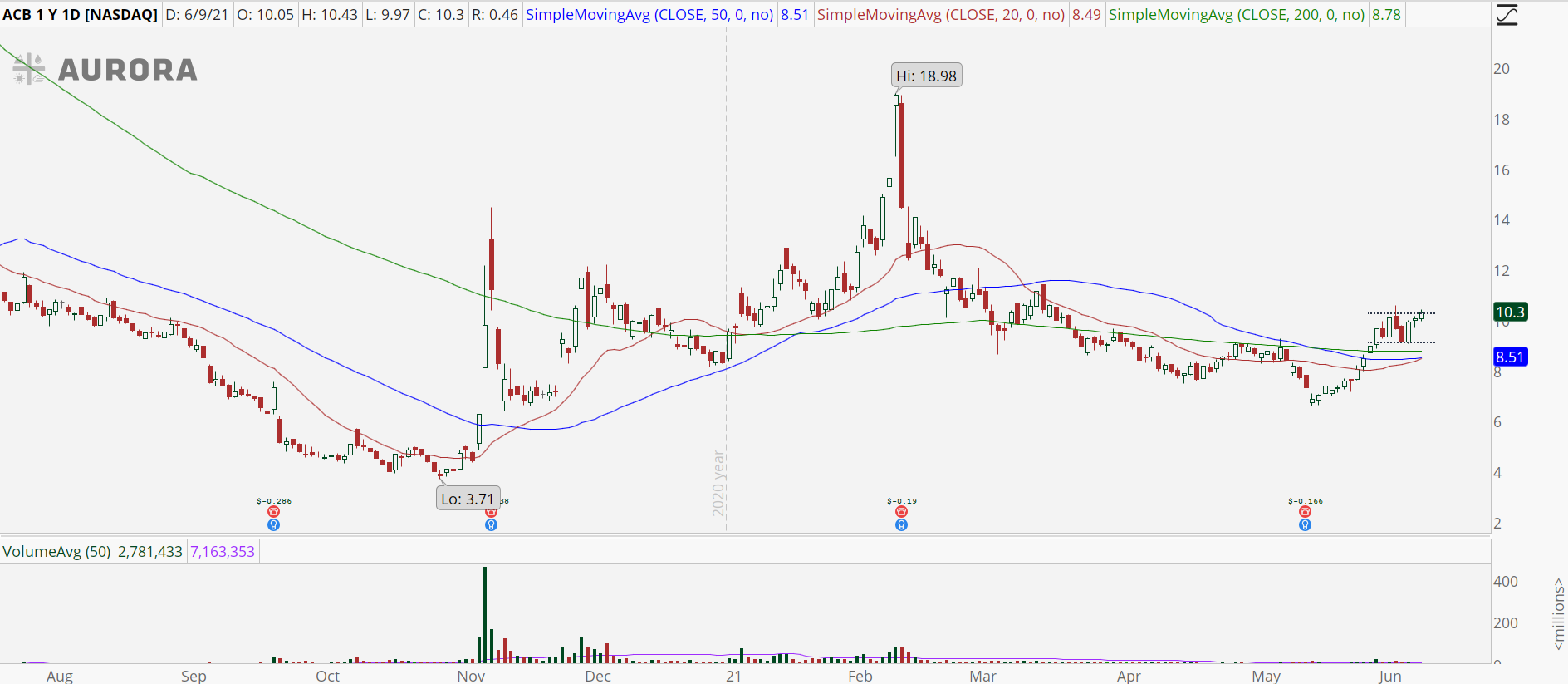1568x684 pixels.
Task: Click the blue 8.51 moving average price tag
Action: 1510,357
